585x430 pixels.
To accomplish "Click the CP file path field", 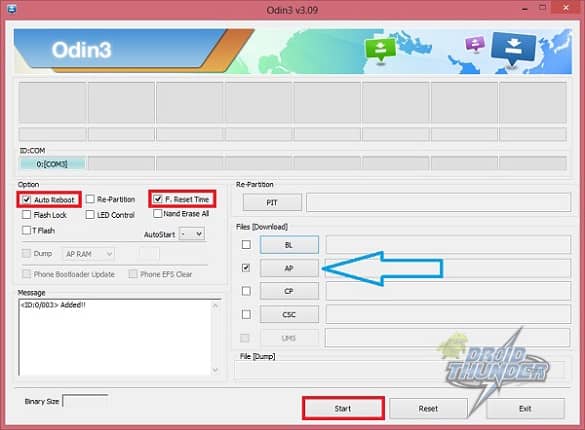I will pyautogui.click(x=448, y=291).
